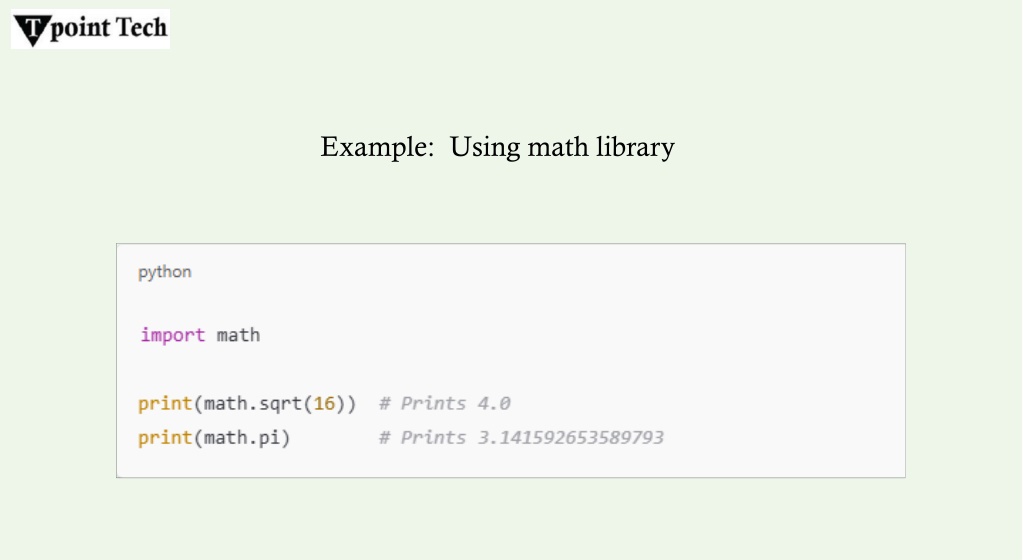This screenshot has height=560, width=1023.
Task: Click the 'math' module name after import
Action: (238, 335)
